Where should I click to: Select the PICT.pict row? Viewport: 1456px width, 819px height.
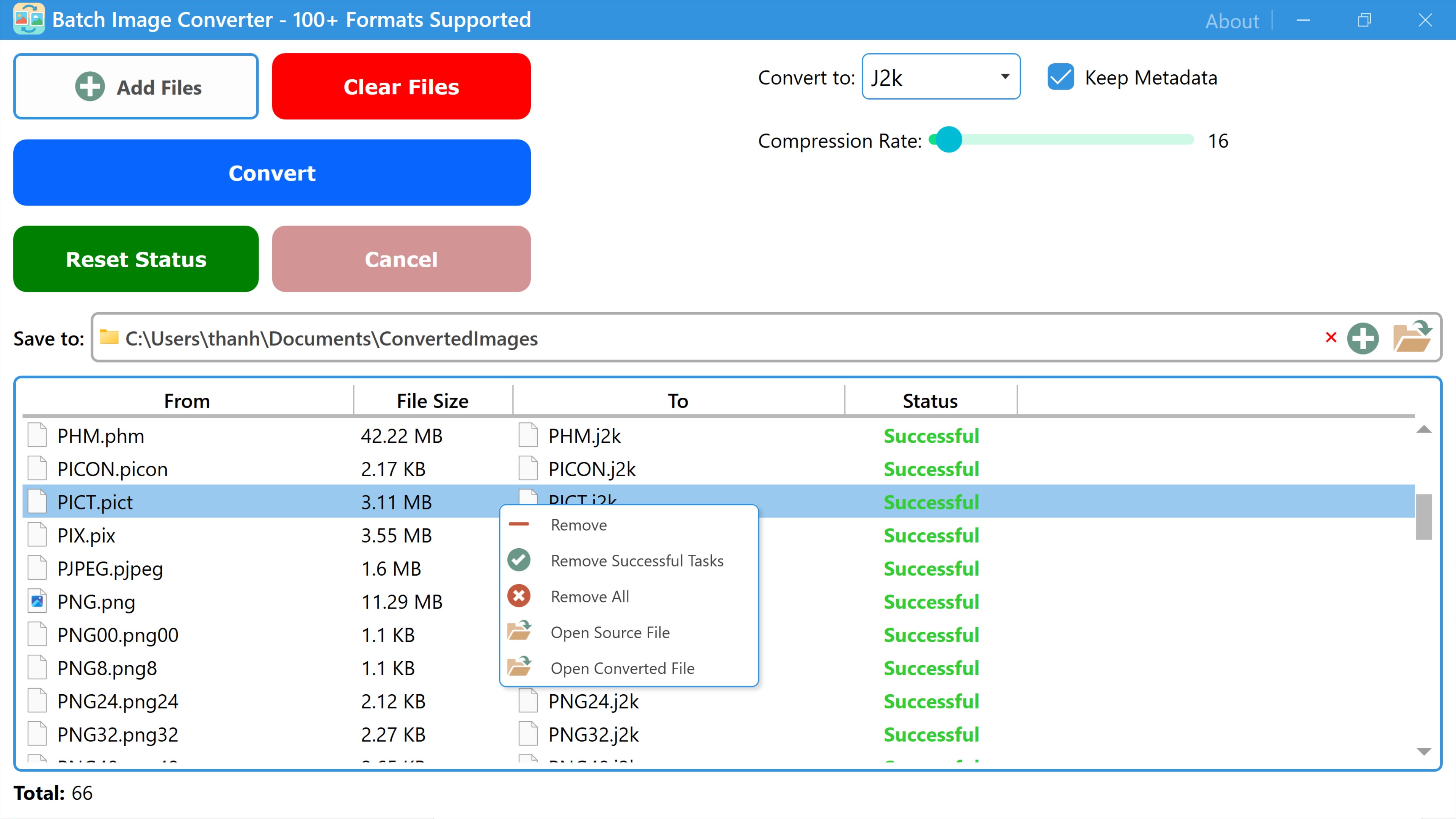[718, 501]
